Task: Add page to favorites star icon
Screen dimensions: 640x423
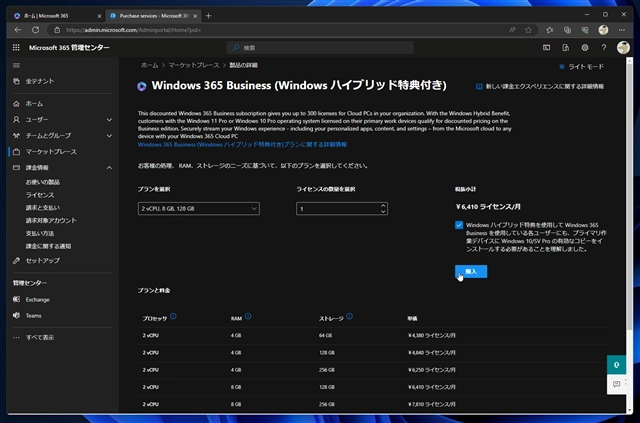Action: (x=528, y=30)
